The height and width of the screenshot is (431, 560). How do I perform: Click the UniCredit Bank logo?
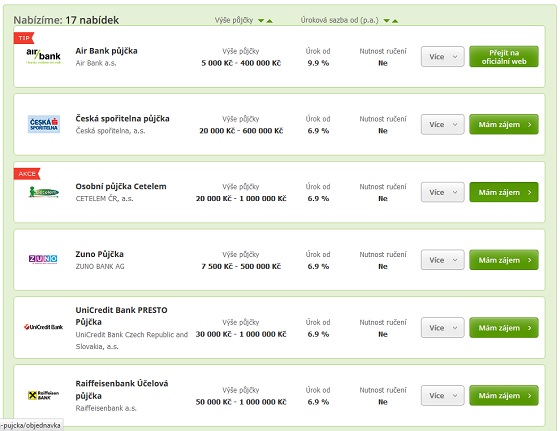tap(43, 327)
